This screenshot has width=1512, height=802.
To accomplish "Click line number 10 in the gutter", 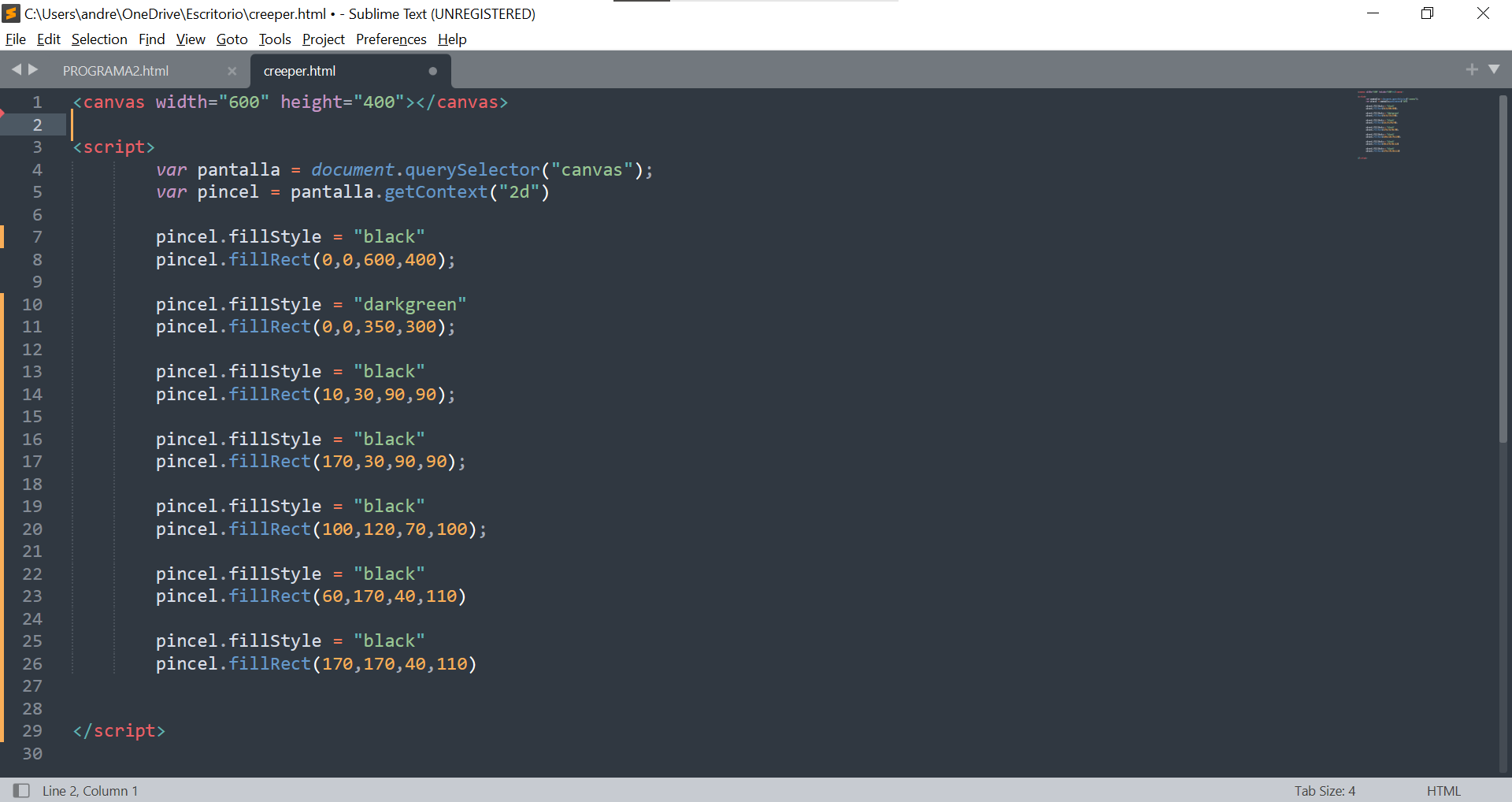I will 32,304.
